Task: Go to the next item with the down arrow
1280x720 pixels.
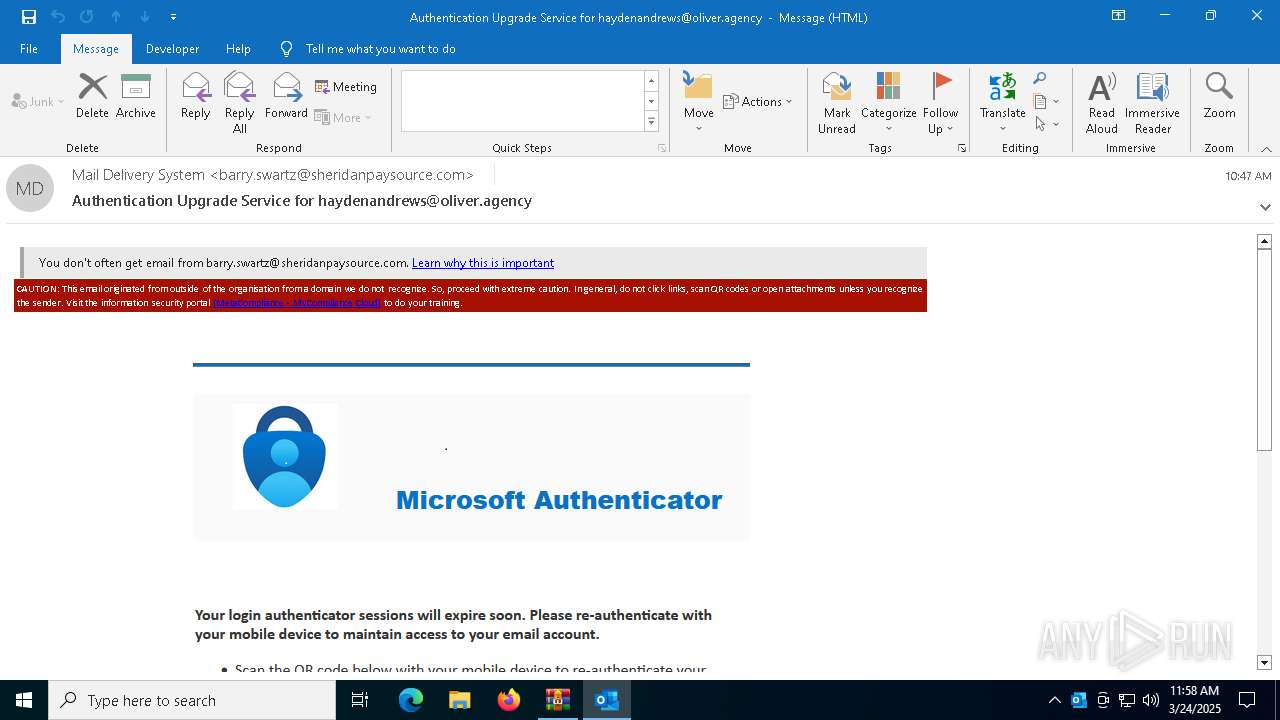Action: coord(145,17)
